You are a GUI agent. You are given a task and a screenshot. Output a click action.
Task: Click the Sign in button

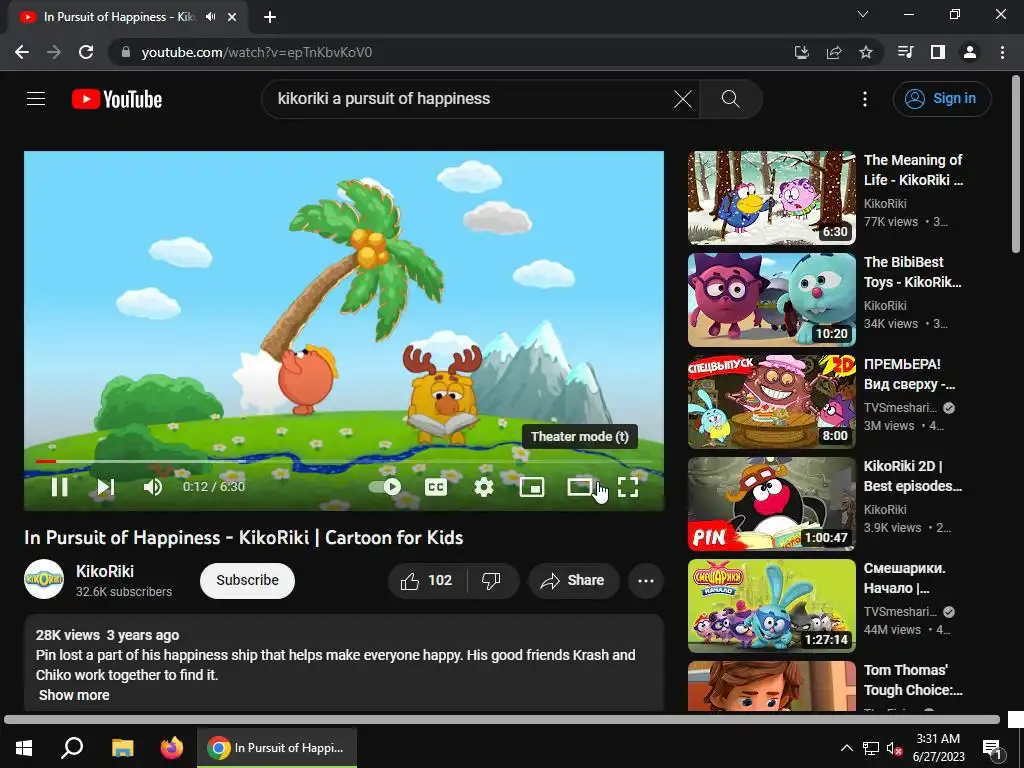tap(942, 99)
